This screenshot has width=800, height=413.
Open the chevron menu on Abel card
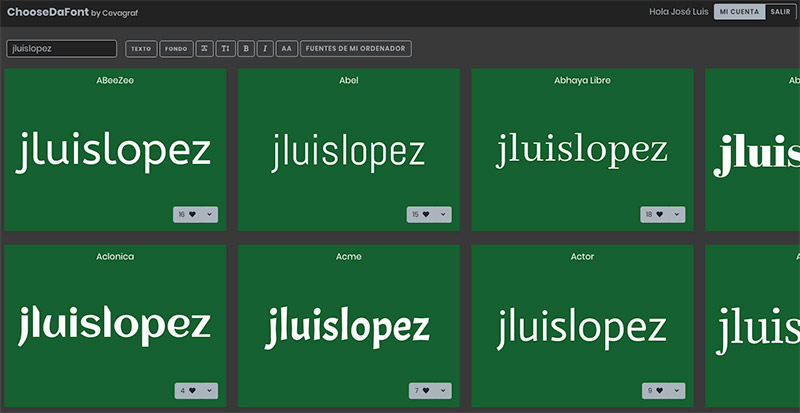(x=443, y=215)
